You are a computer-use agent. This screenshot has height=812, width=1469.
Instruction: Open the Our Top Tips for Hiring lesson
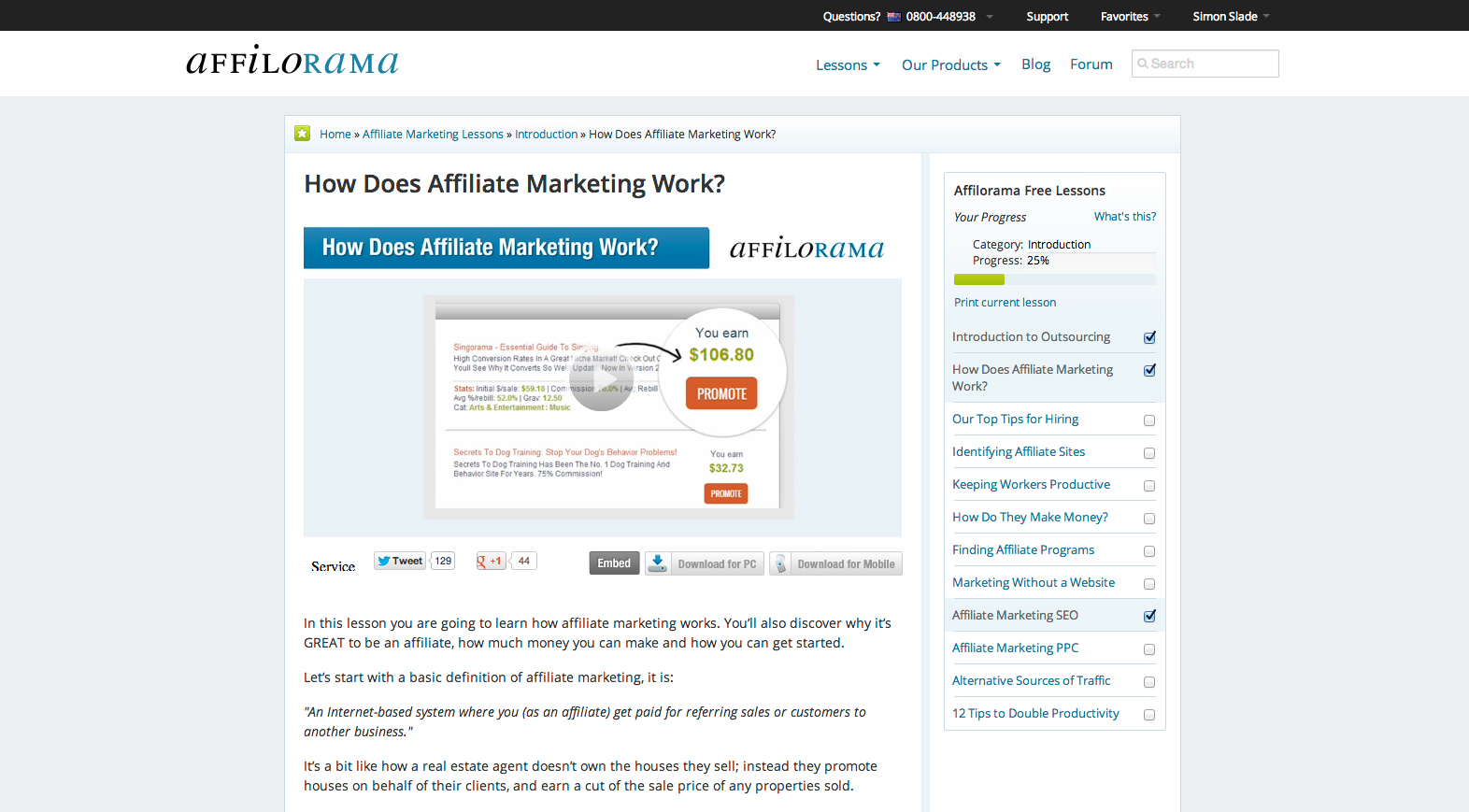pos(1015,419)
